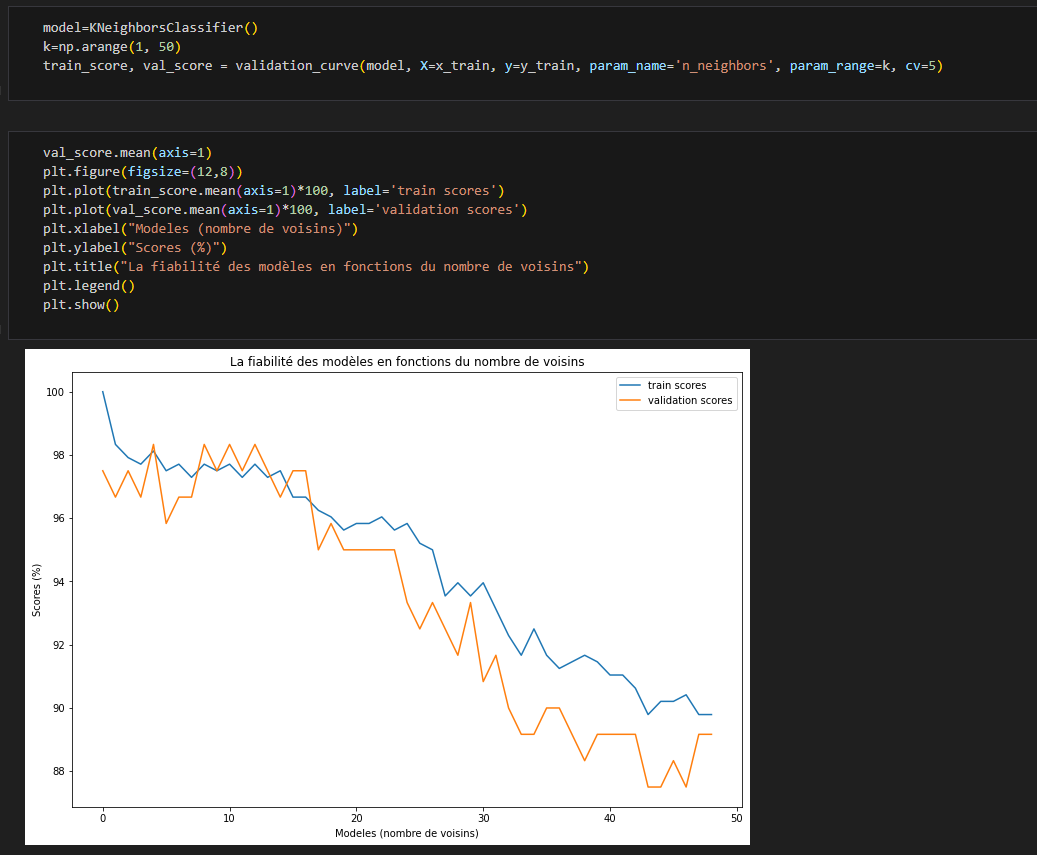Click the plt.plot line labeled 'validation scores'
Image resolution: width=1037 pixels, height=855 pixels.
[x=284, y=210]
